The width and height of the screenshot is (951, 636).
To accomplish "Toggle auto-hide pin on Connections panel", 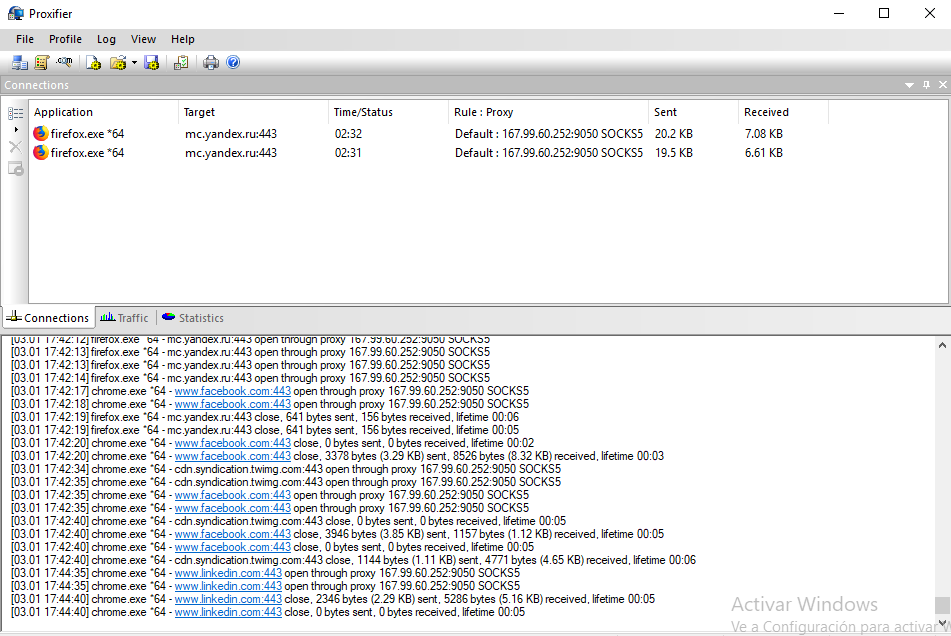I will coord(925,85).
